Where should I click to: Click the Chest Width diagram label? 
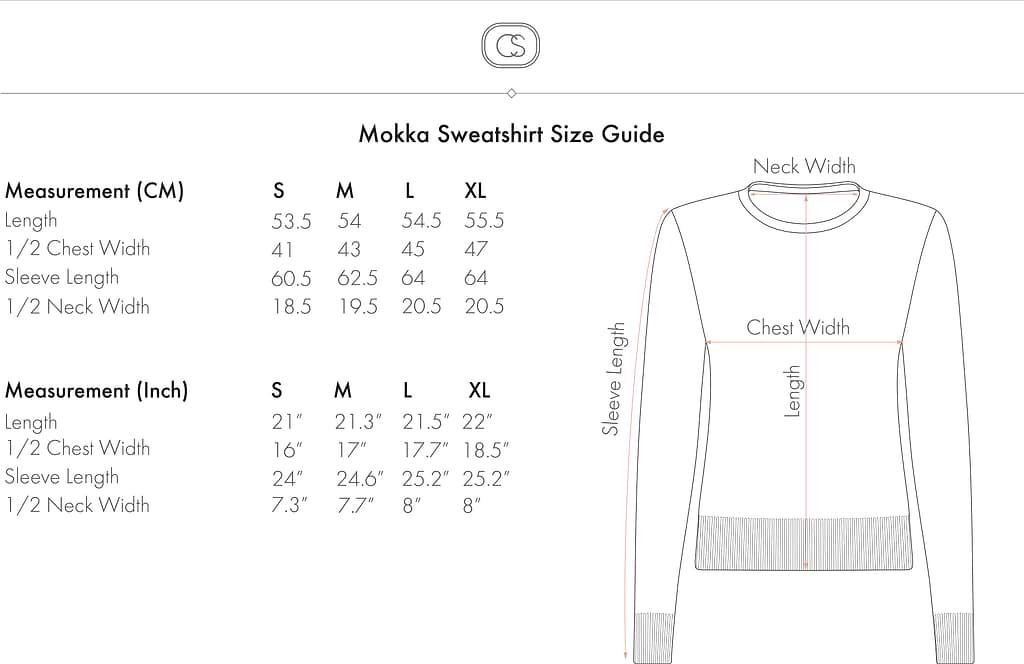click(x=798, y=327)
